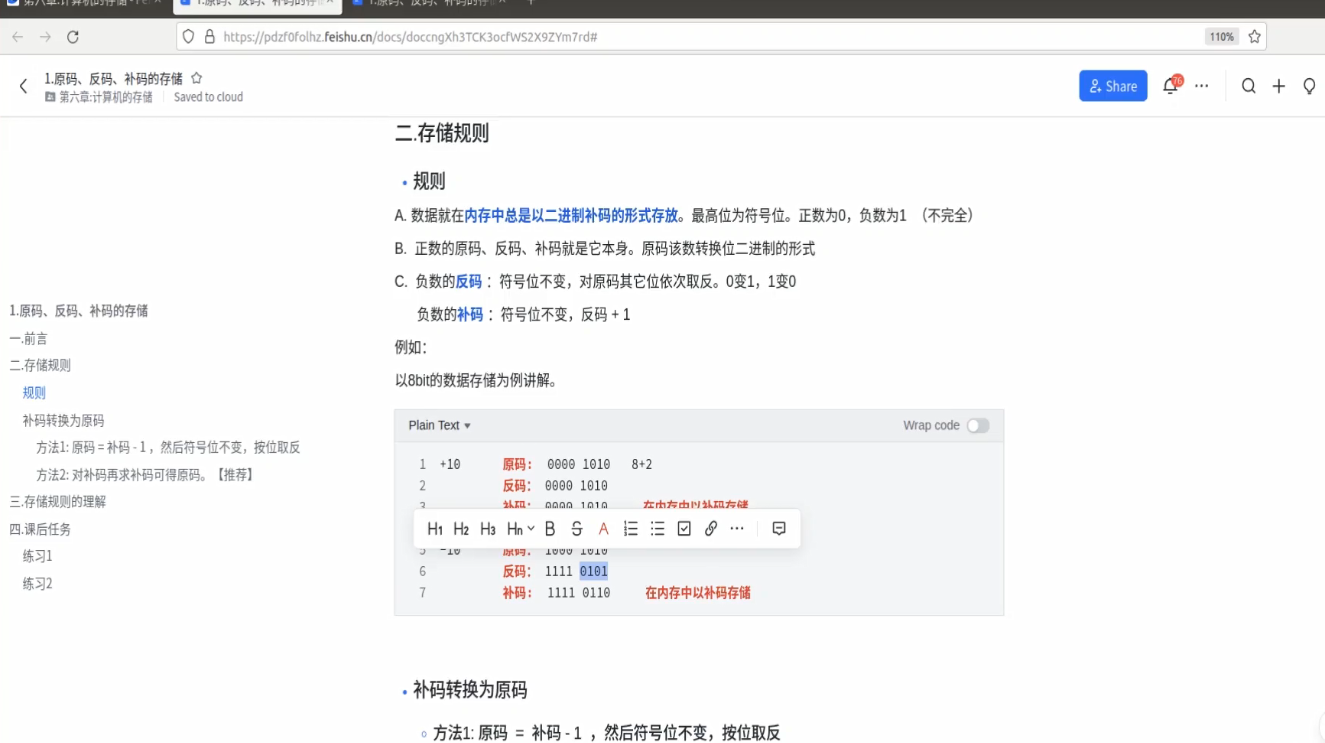Click the red 在内存中以补码存储 note on line 7
This screenshot has height=743, width=1325.
[698, 593]
